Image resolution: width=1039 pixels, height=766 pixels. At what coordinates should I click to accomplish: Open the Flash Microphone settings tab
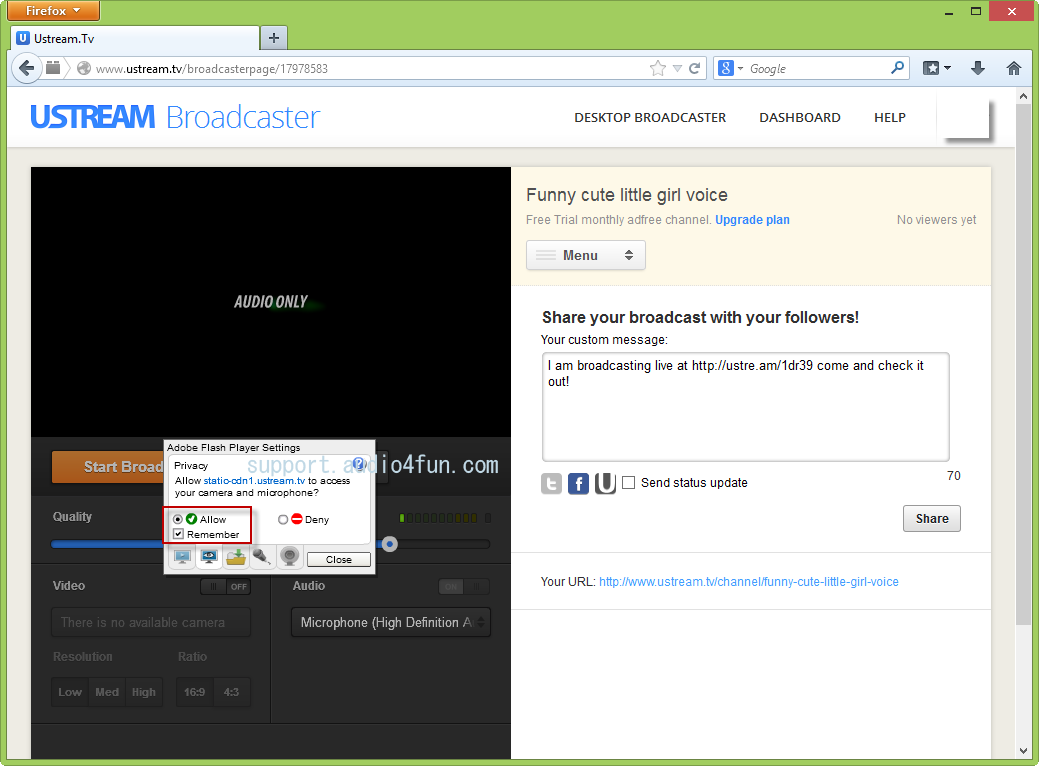click(262, 557)
